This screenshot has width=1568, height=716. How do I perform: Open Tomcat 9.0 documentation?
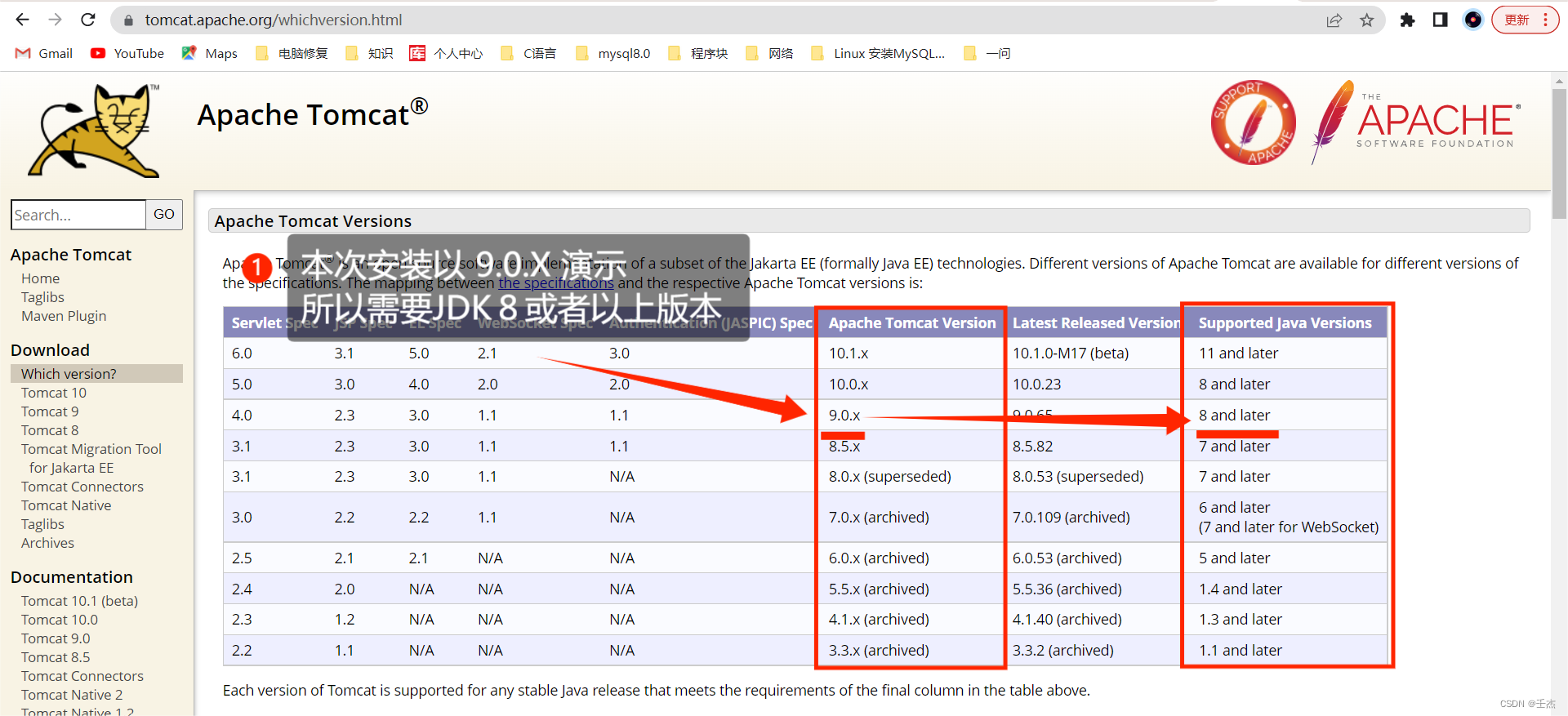(56, 638)
